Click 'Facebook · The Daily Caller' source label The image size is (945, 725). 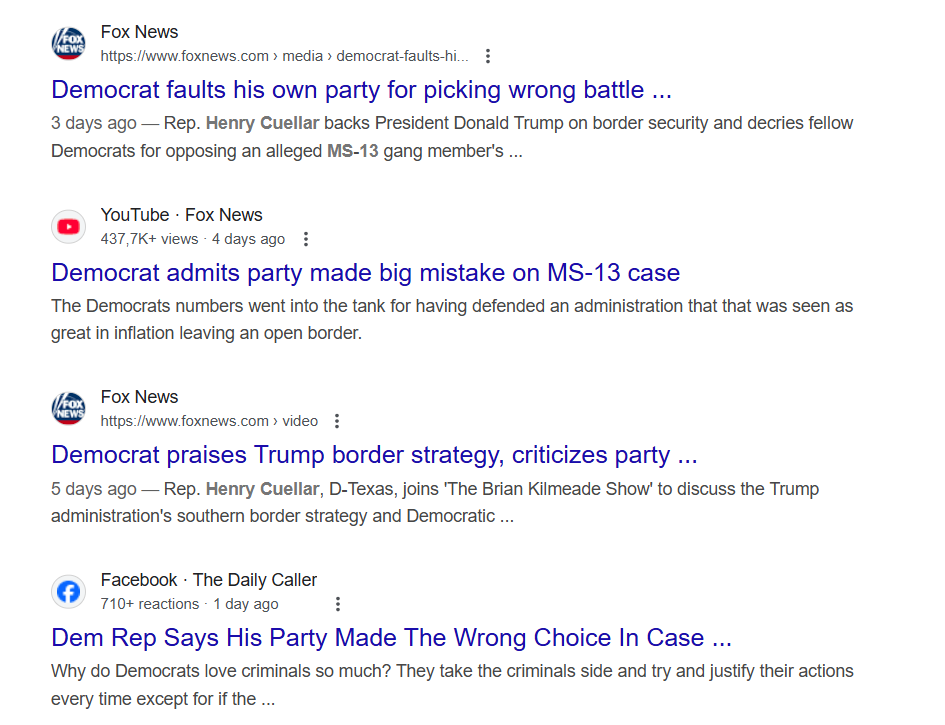[208, 580]
